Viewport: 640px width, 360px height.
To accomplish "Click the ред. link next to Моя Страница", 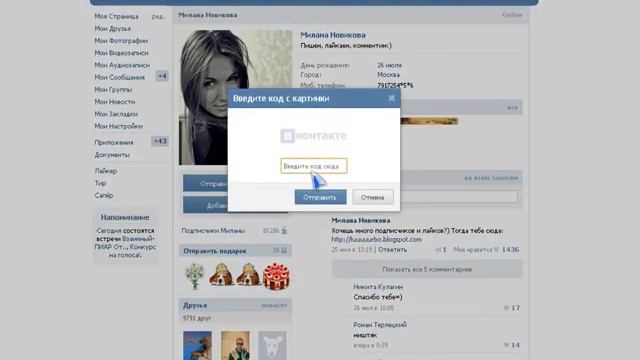I will (158, 17).
